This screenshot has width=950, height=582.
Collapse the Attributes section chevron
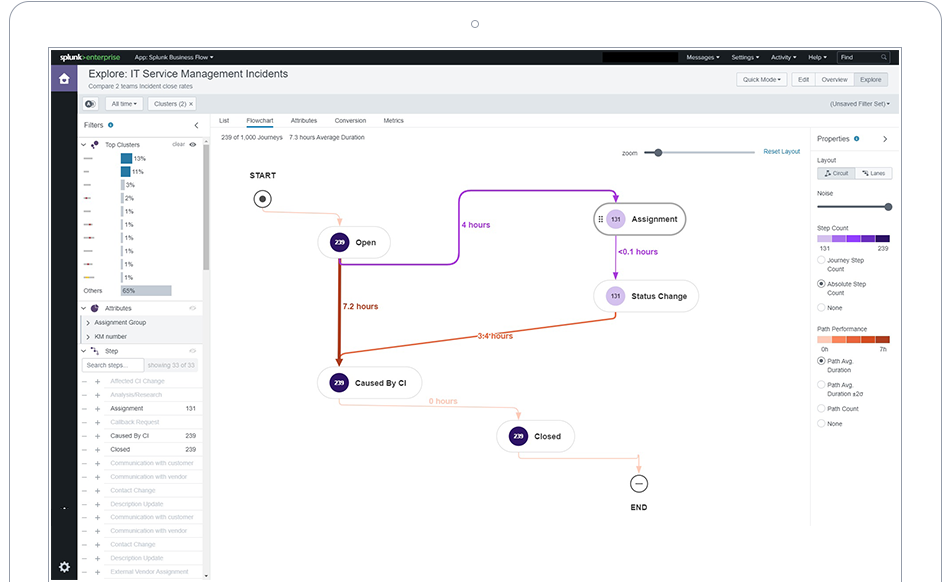click(84, 308)
